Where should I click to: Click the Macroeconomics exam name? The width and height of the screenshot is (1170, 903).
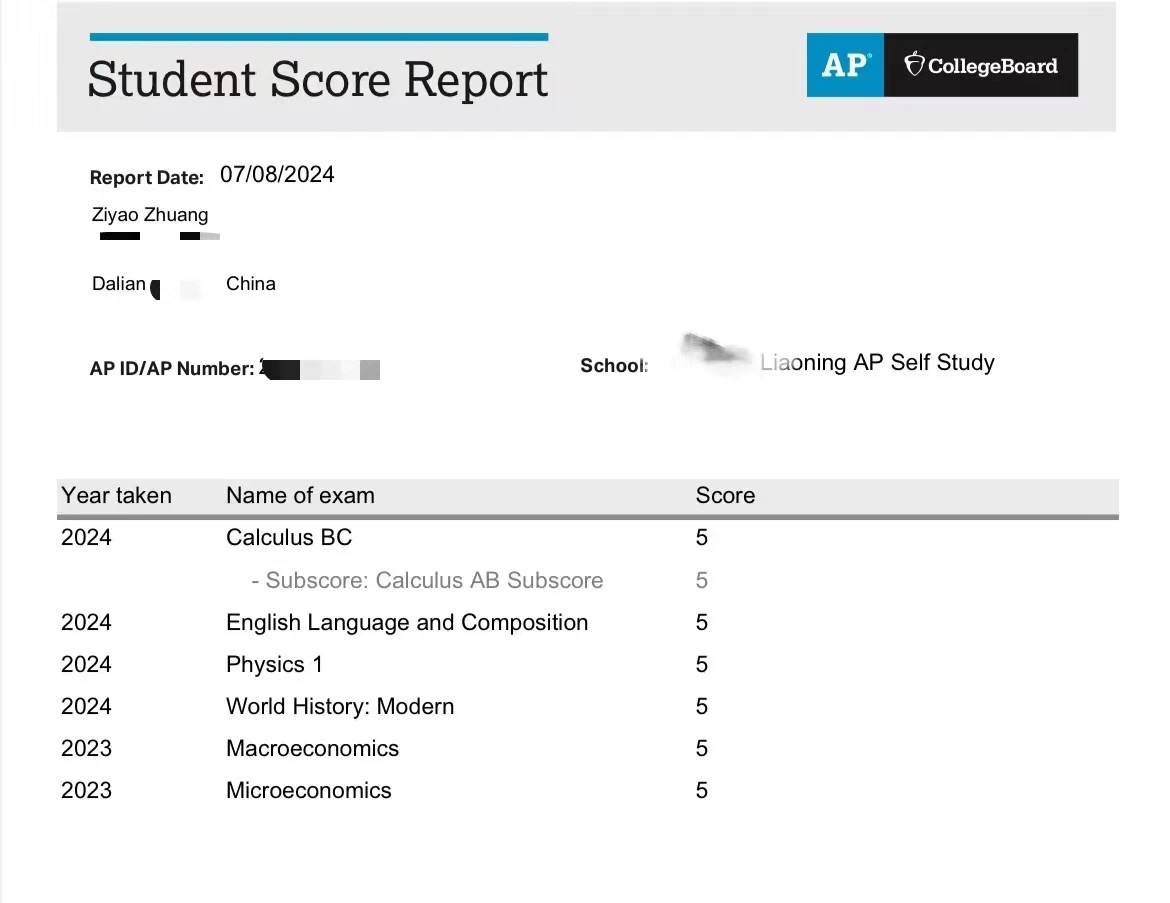coord(312,749)
